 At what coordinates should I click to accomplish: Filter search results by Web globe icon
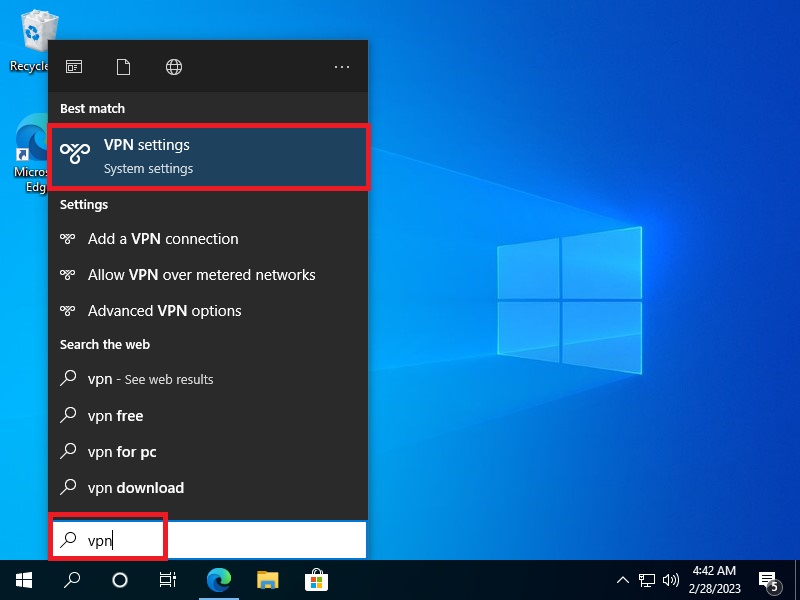pyautogui.click(x=174, y=67)
